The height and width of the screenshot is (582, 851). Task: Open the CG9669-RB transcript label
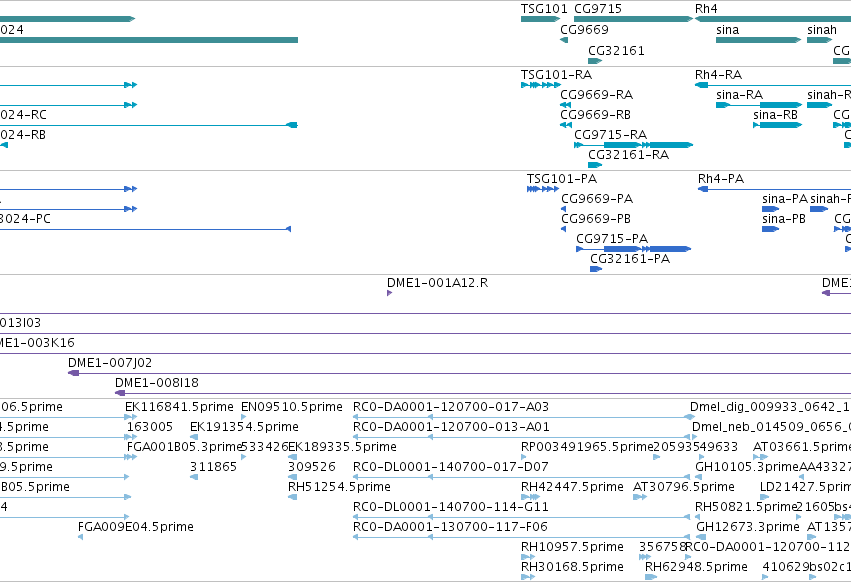pos(595,115)
